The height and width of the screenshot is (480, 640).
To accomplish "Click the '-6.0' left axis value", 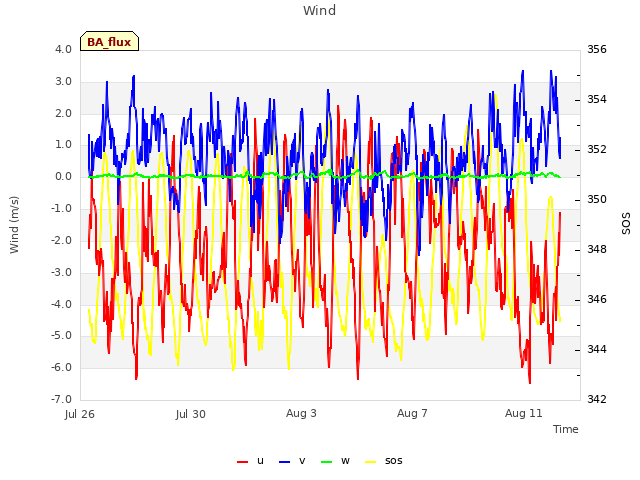I will [x=61, y=367].
